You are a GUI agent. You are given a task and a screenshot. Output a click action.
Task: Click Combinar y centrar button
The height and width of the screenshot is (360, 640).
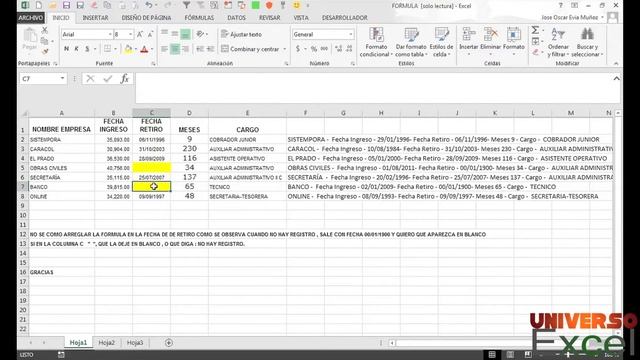pyautogui.click(x=250, y=49)
